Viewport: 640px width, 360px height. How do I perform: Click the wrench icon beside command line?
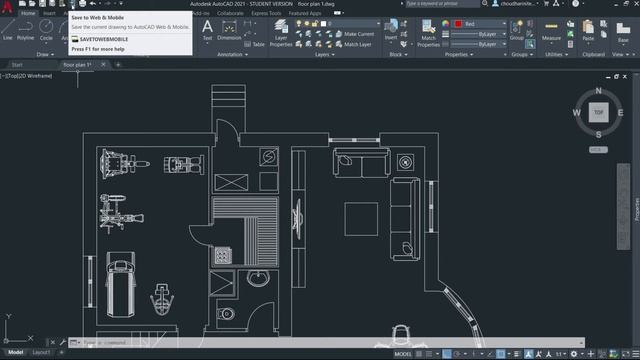coord(62,342)
